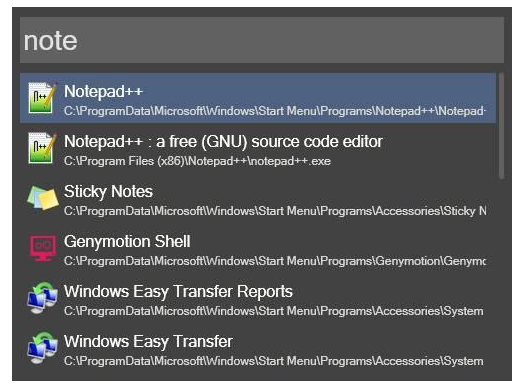This screenshot has height=390, width=519.
Task: Click the Start Menu\Programs\Notepad++ shortcut path
Action: click(275, 111)
